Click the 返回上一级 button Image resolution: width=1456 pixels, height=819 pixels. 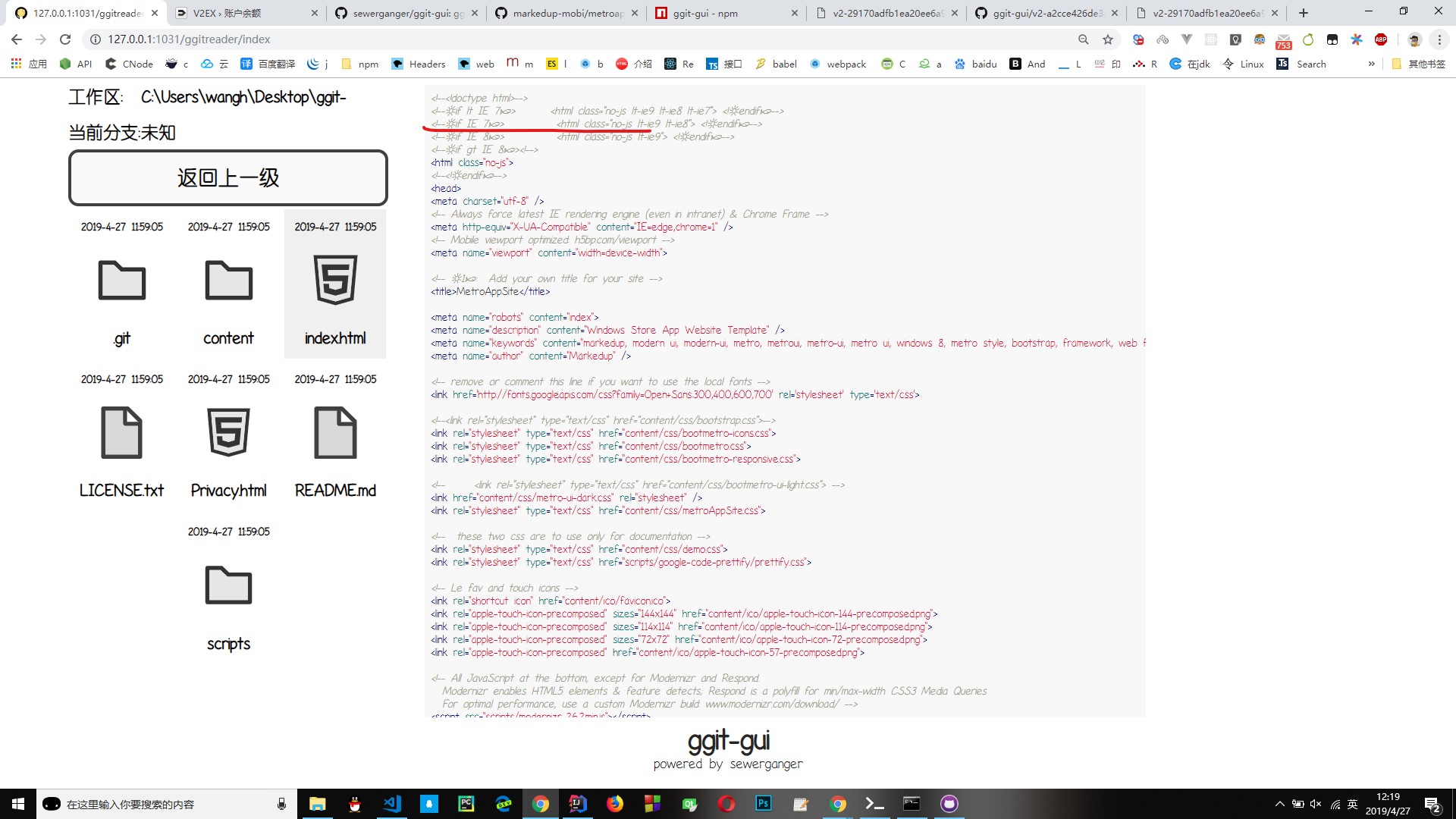click(x=228, y=178)
